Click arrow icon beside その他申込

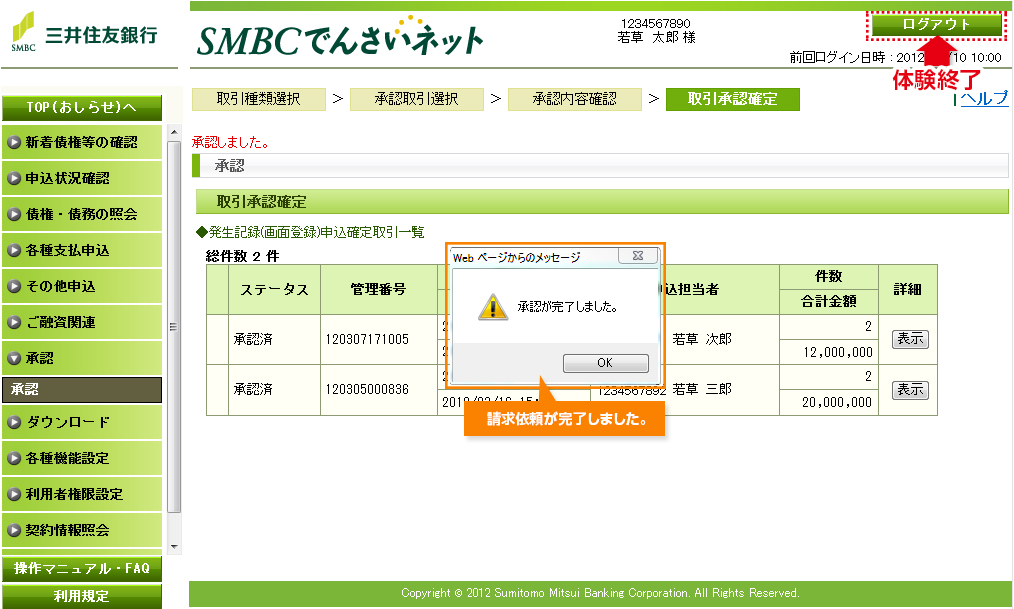14,286
